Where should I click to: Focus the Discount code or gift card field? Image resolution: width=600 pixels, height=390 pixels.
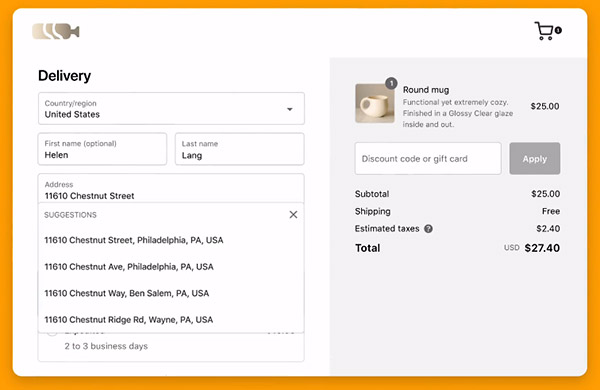(x=428, y=158)
